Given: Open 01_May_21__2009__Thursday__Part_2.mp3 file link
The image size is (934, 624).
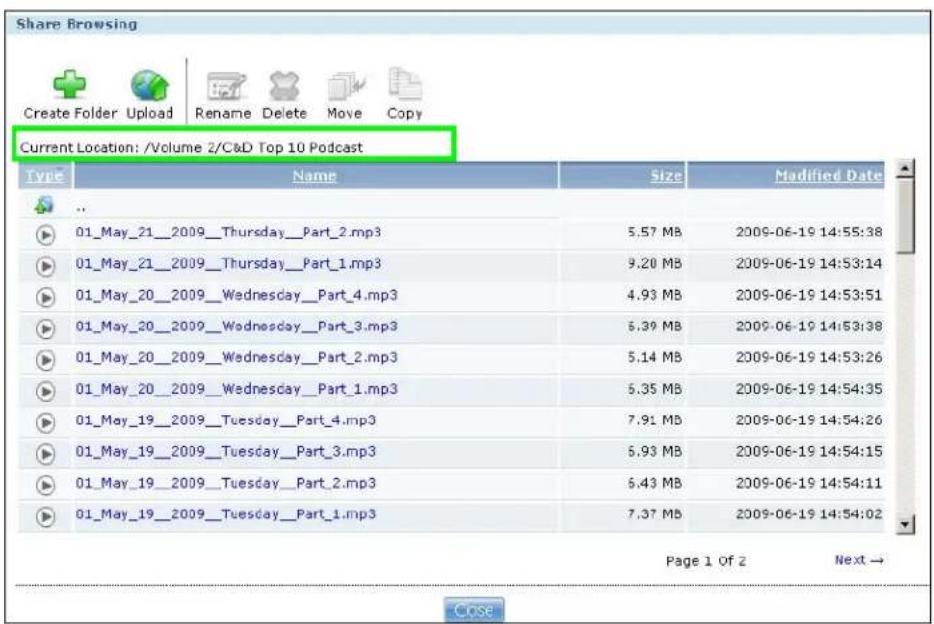Looking at the screenshot, I should pyautogui.click(x=228, y=232).
